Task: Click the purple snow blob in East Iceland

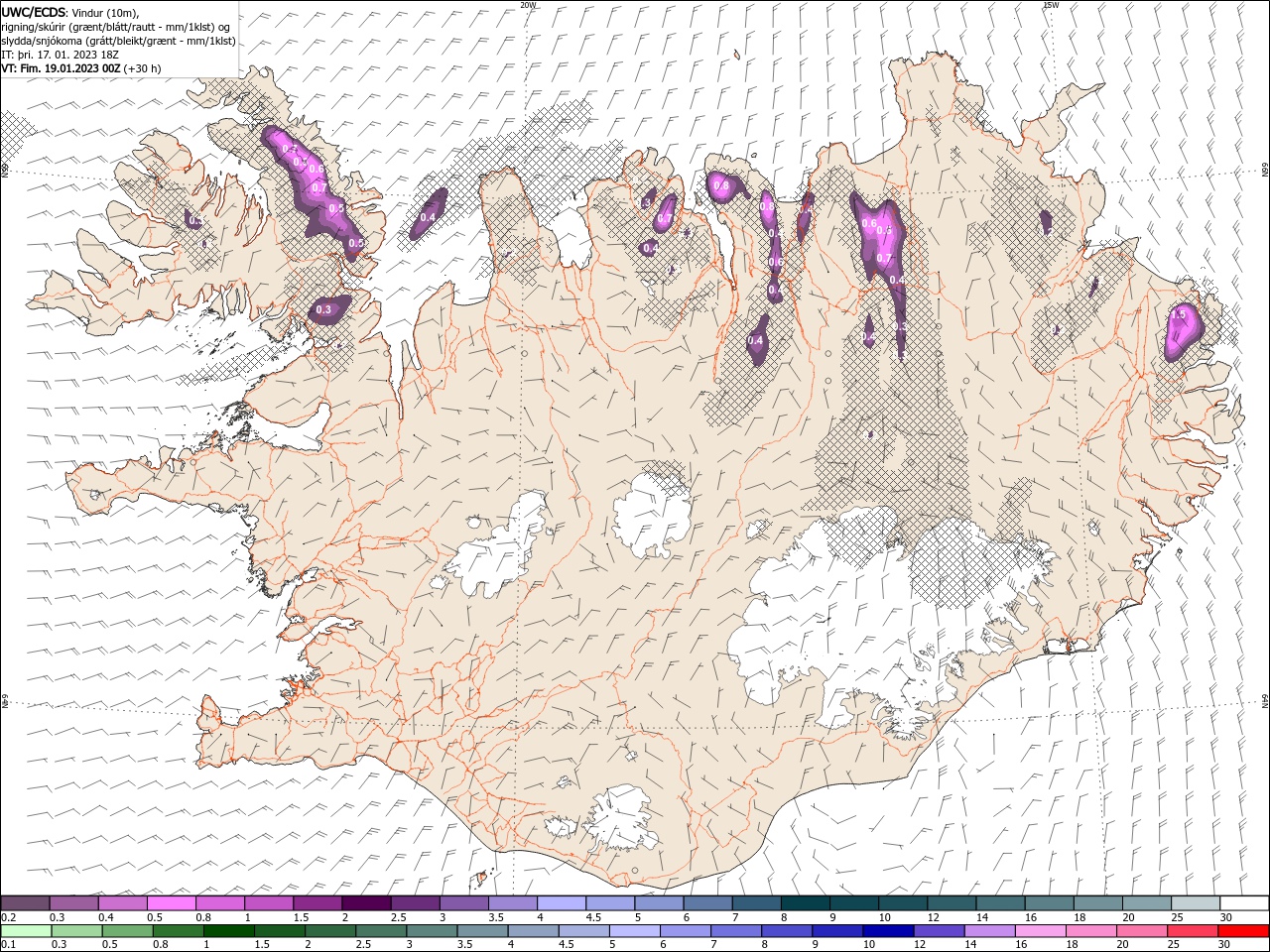Action: (x=1183, y=331)
